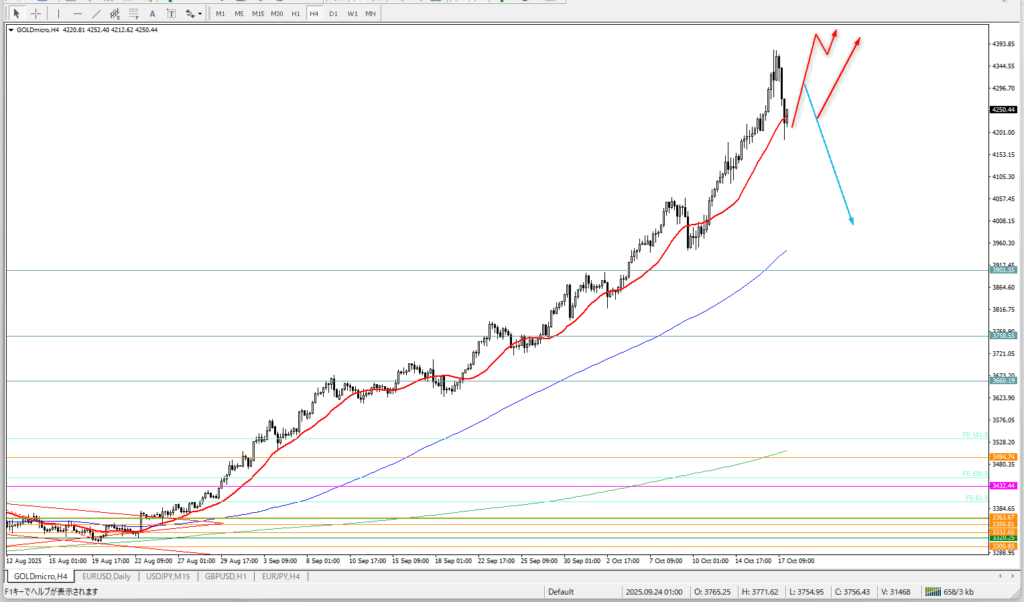1024x602 pixels.
Task: Select the horizontal line tool
Action: (x=77, y=13)
